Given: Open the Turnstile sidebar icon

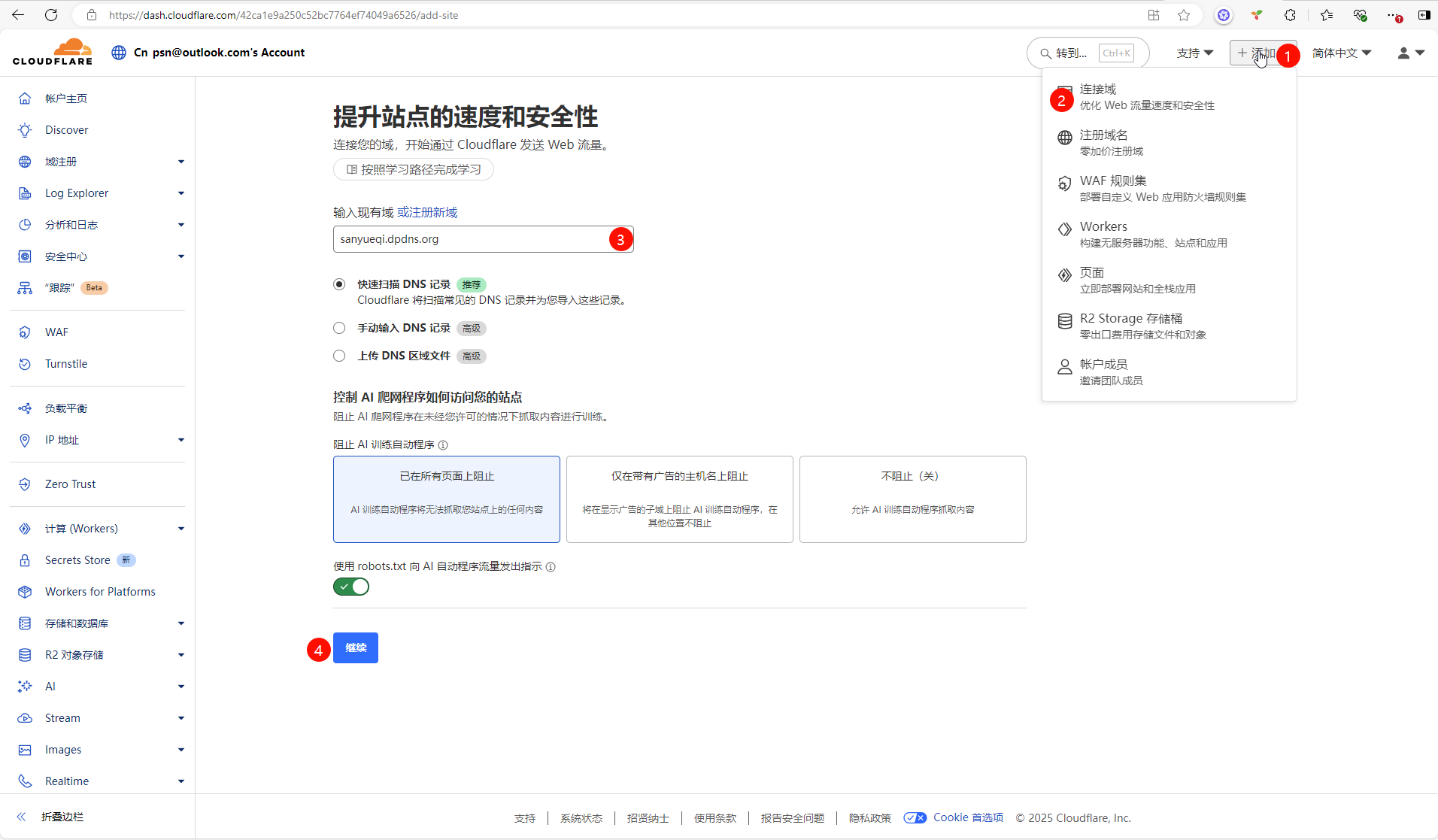Looking at the screenshot, I should click(25, 364).
